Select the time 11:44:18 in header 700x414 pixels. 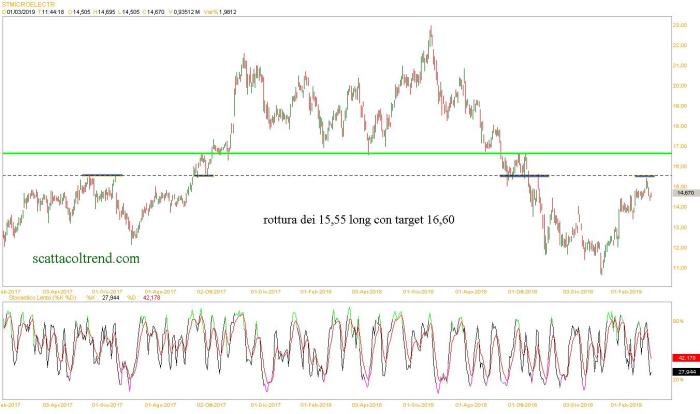[53, 12]
